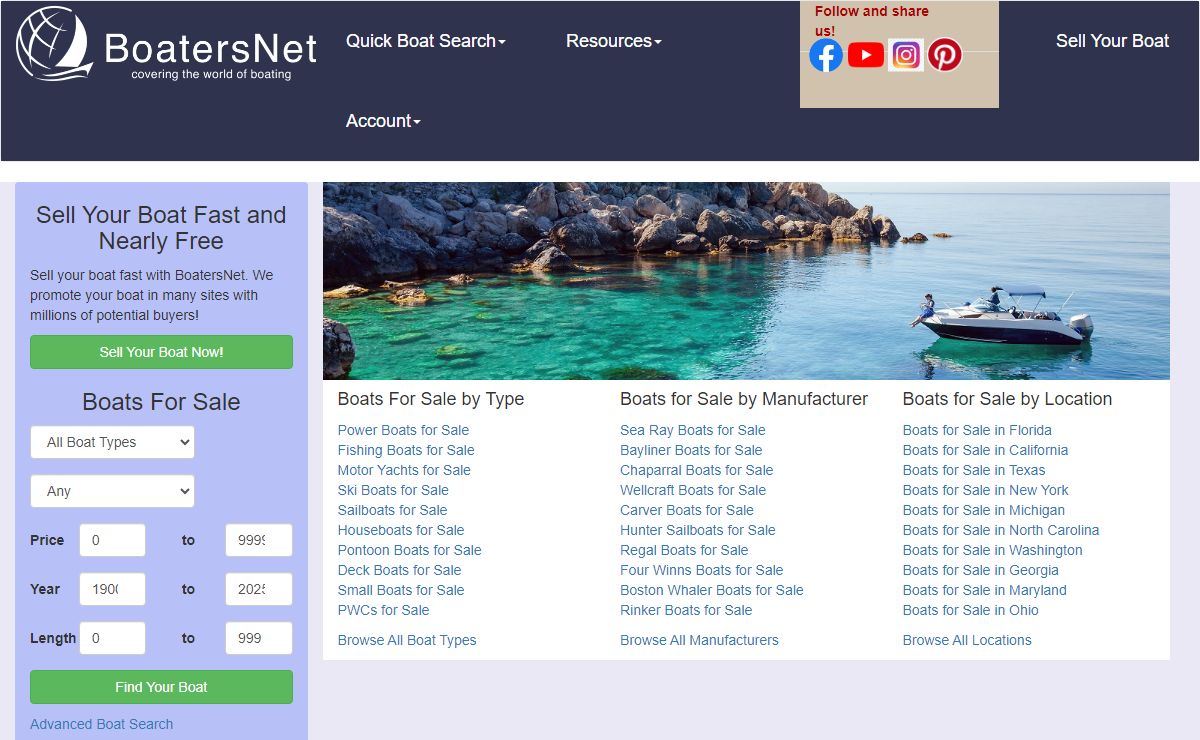Screen dimensions: 1200x740
Task: Open Carver Boats for Sale
Action: pos(687,510)
